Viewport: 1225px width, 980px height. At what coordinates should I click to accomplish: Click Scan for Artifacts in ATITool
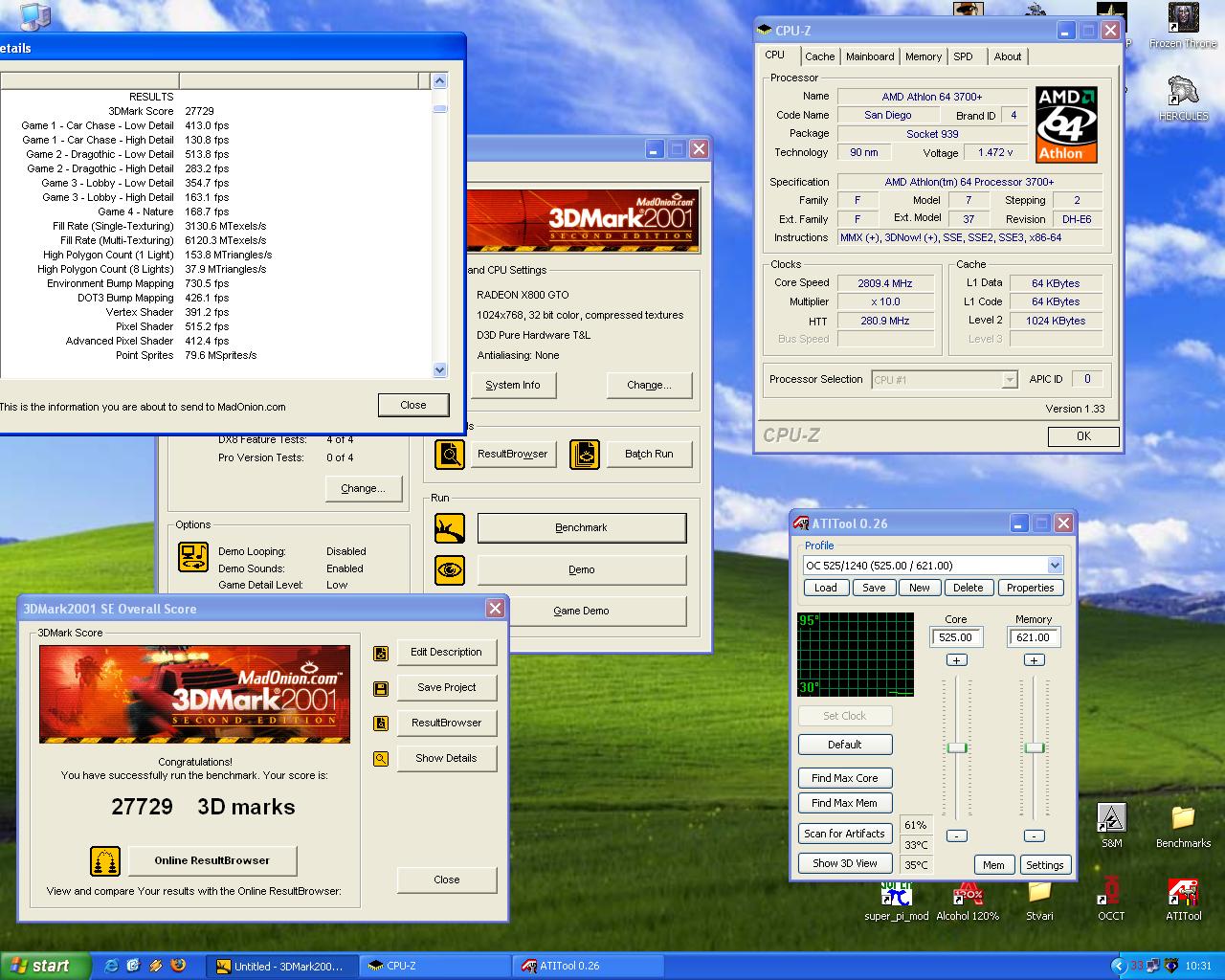click(845, 834)
